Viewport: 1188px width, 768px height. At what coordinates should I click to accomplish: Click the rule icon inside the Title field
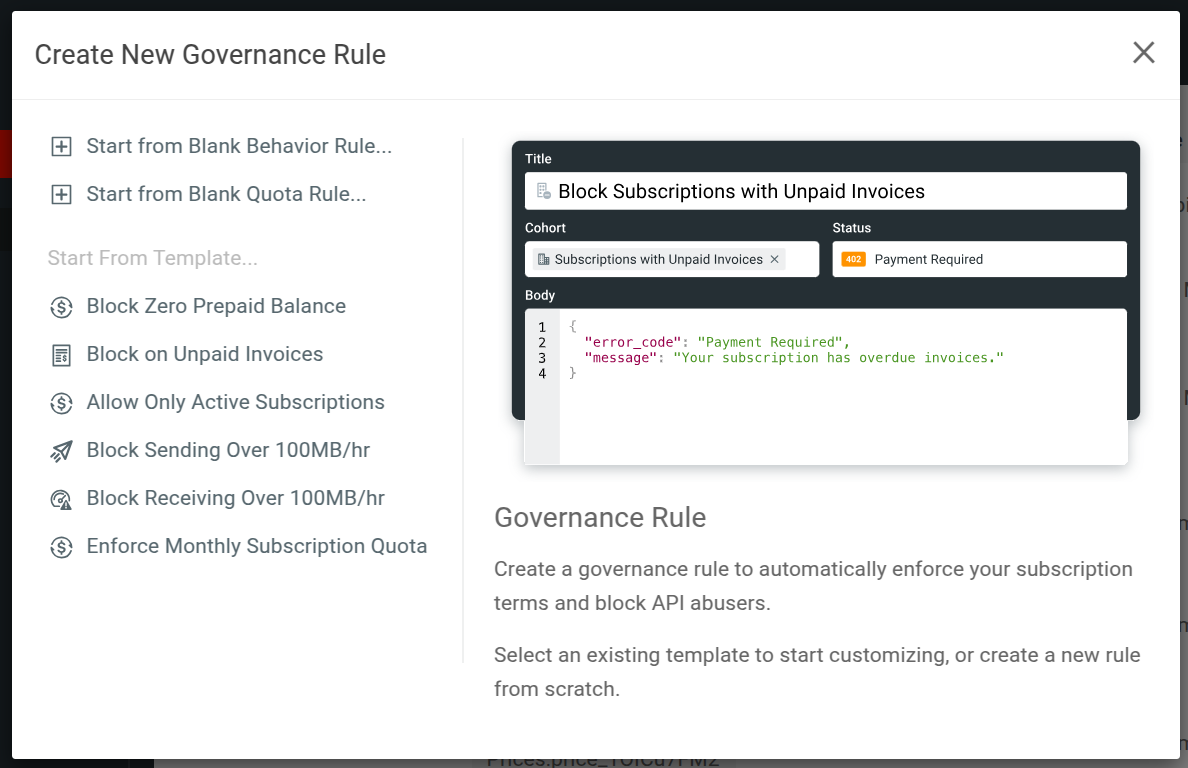point(542,190)
